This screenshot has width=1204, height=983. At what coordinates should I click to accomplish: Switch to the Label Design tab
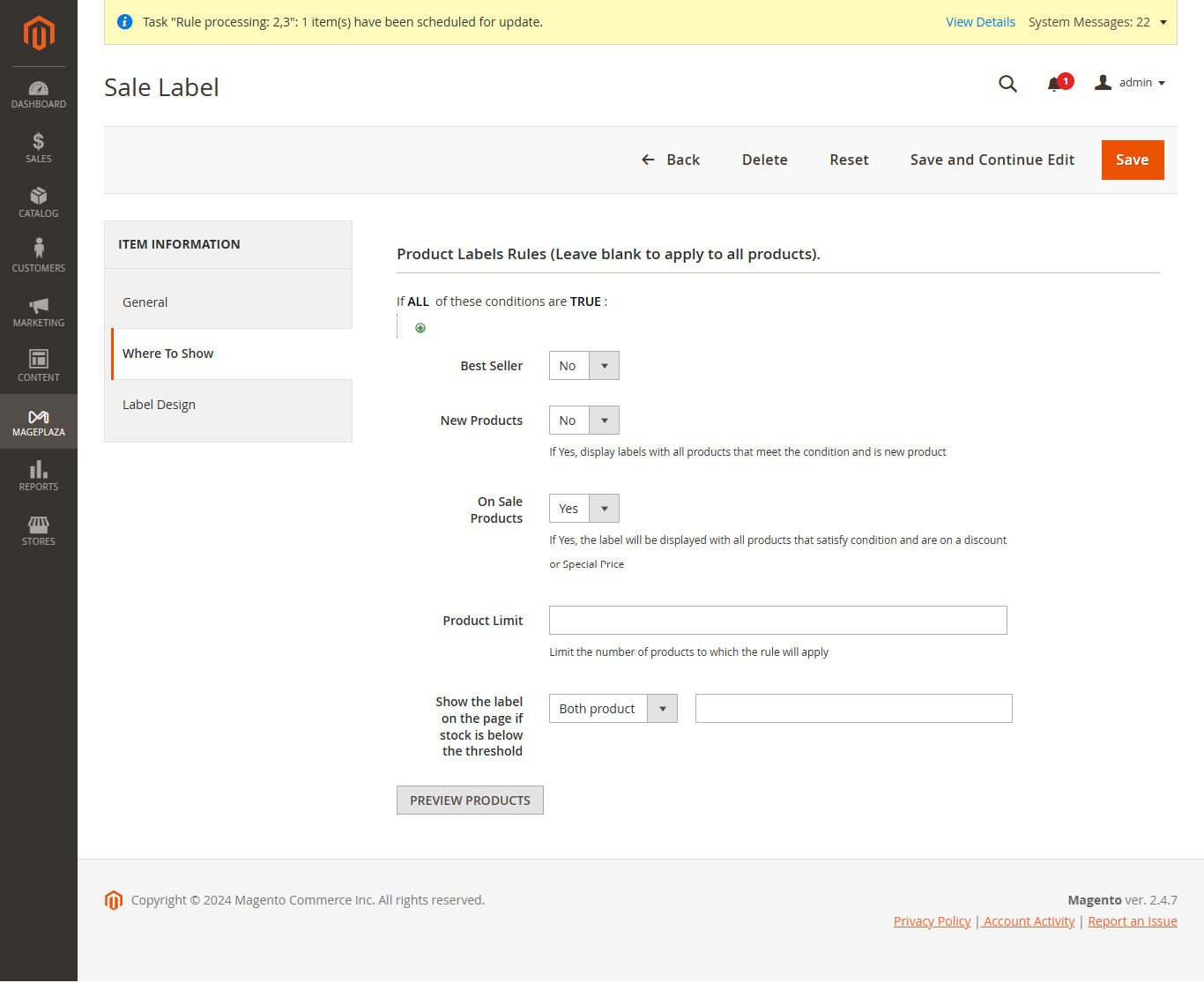(160, 405)
